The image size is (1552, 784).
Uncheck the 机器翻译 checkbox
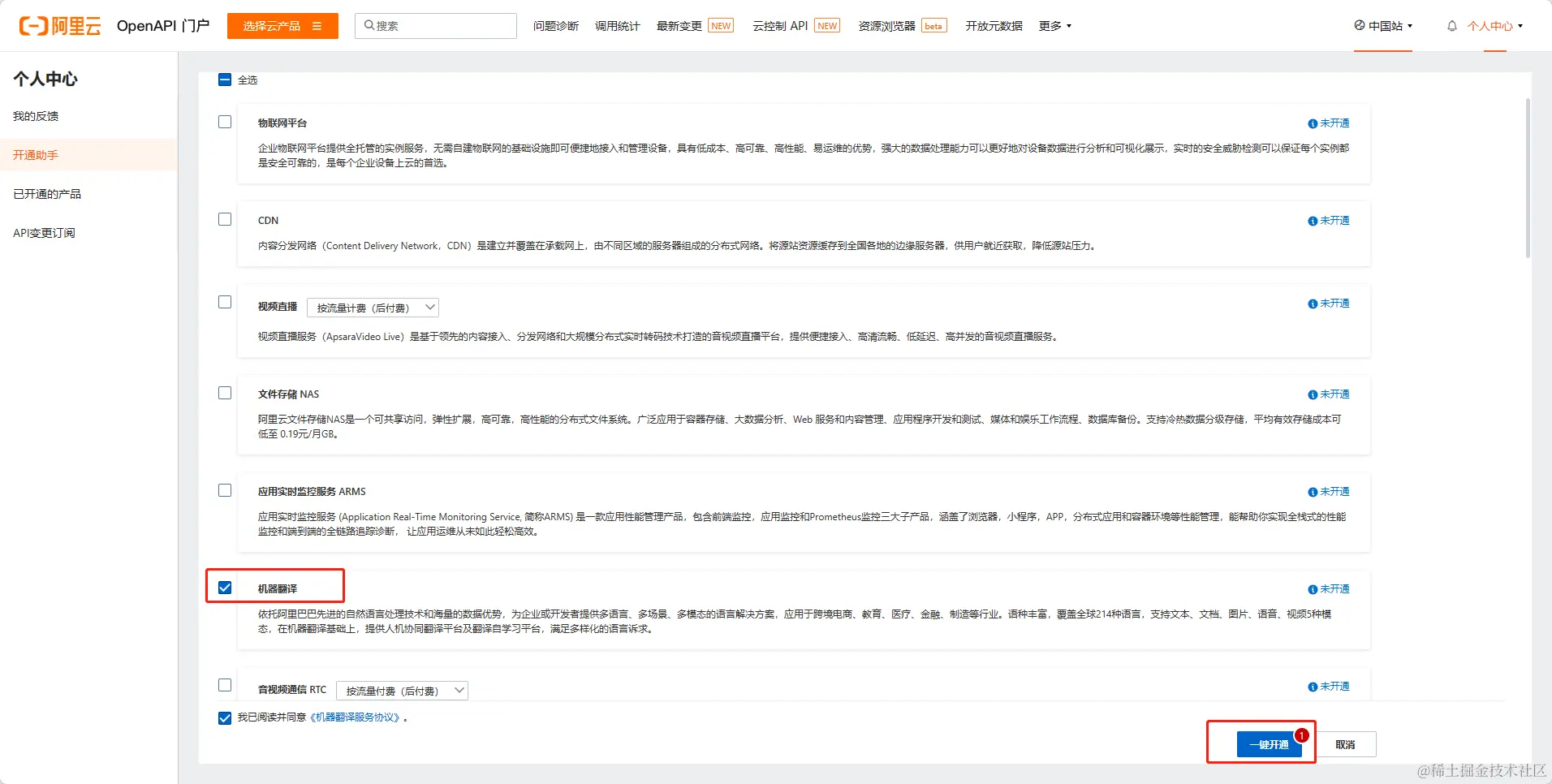pos(225,588)
